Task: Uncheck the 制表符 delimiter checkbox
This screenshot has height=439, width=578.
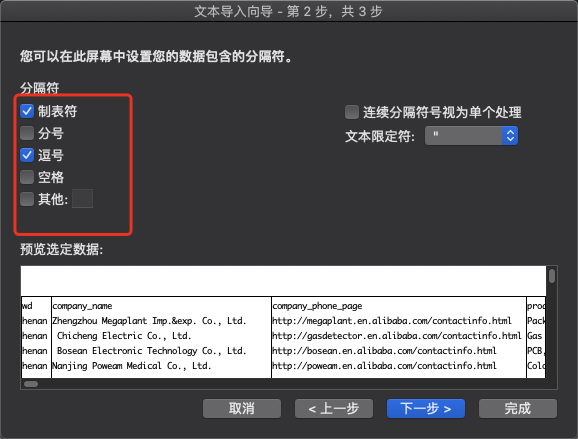Action: [x=27, y=111]
